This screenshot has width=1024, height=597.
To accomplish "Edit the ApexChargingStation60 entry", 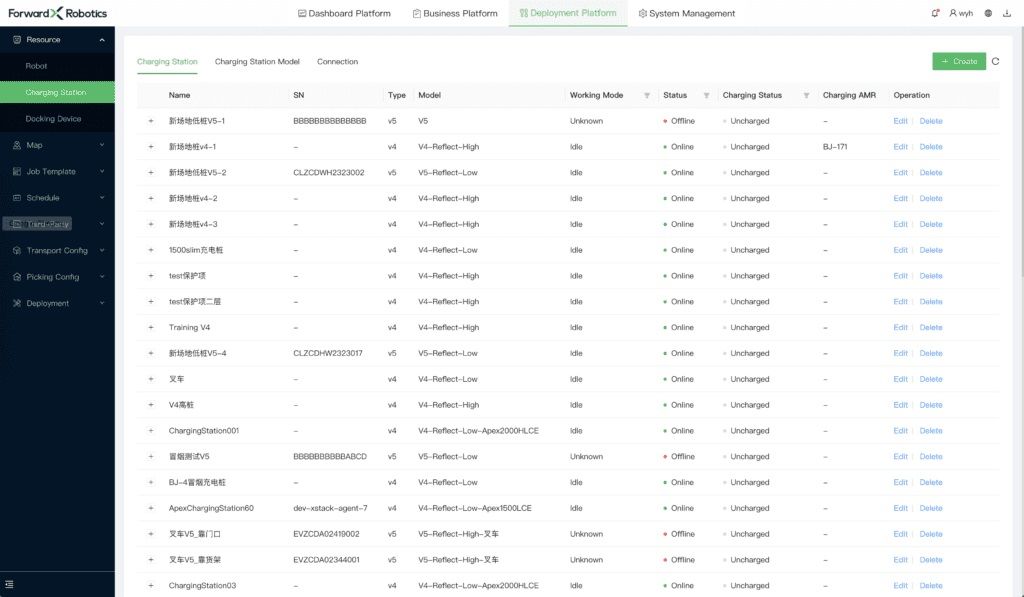I will pos(900,509).
